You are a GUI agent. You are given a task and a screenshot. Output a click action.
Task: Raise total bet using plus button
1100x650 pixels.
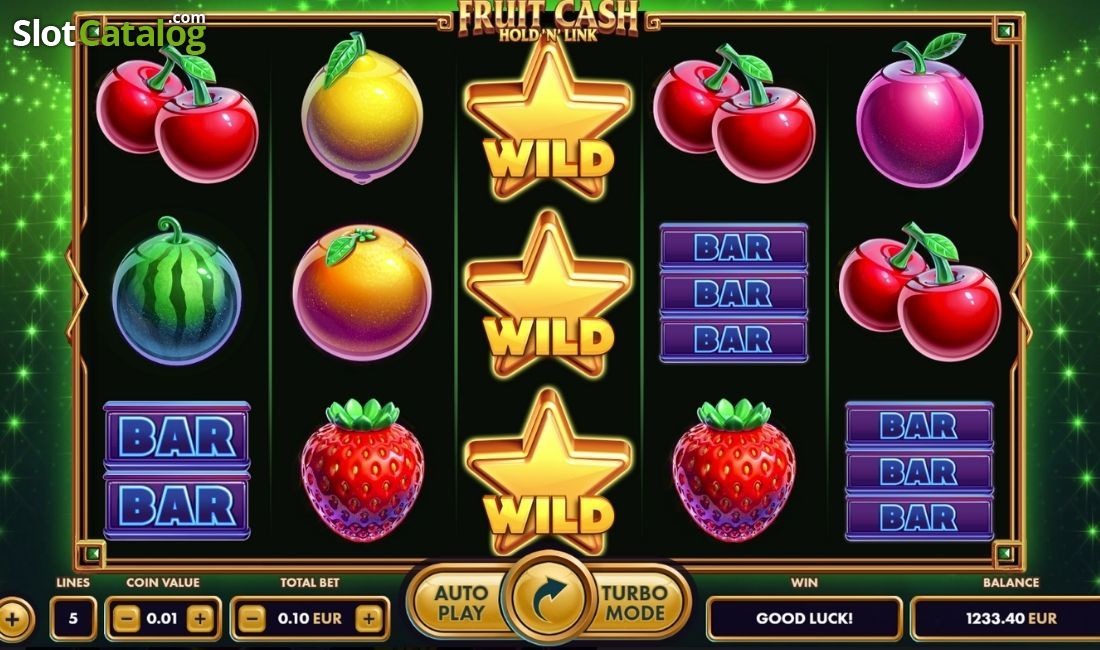click(368, 618)
